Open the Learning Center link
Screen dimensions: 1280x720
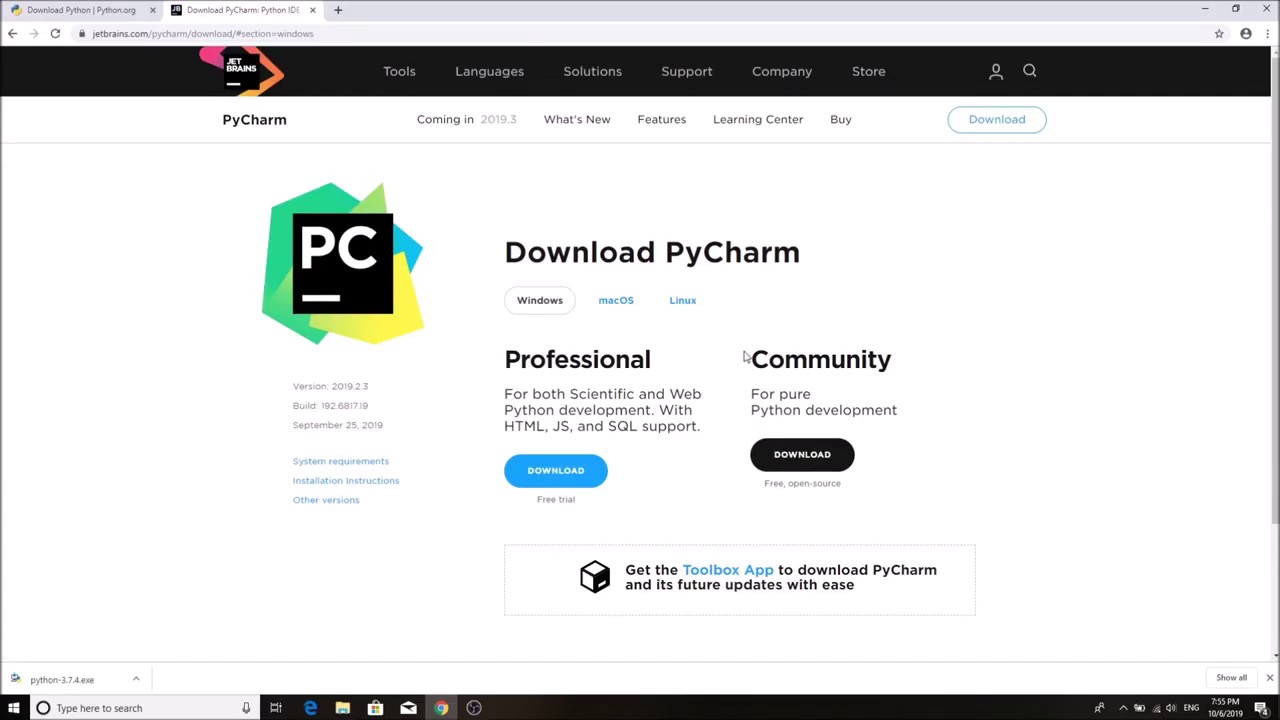(758, 119)
